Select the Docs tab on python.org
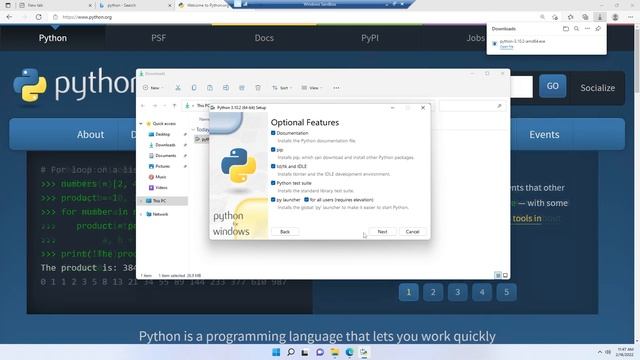The image size is (640, 360). coord(264,38)
